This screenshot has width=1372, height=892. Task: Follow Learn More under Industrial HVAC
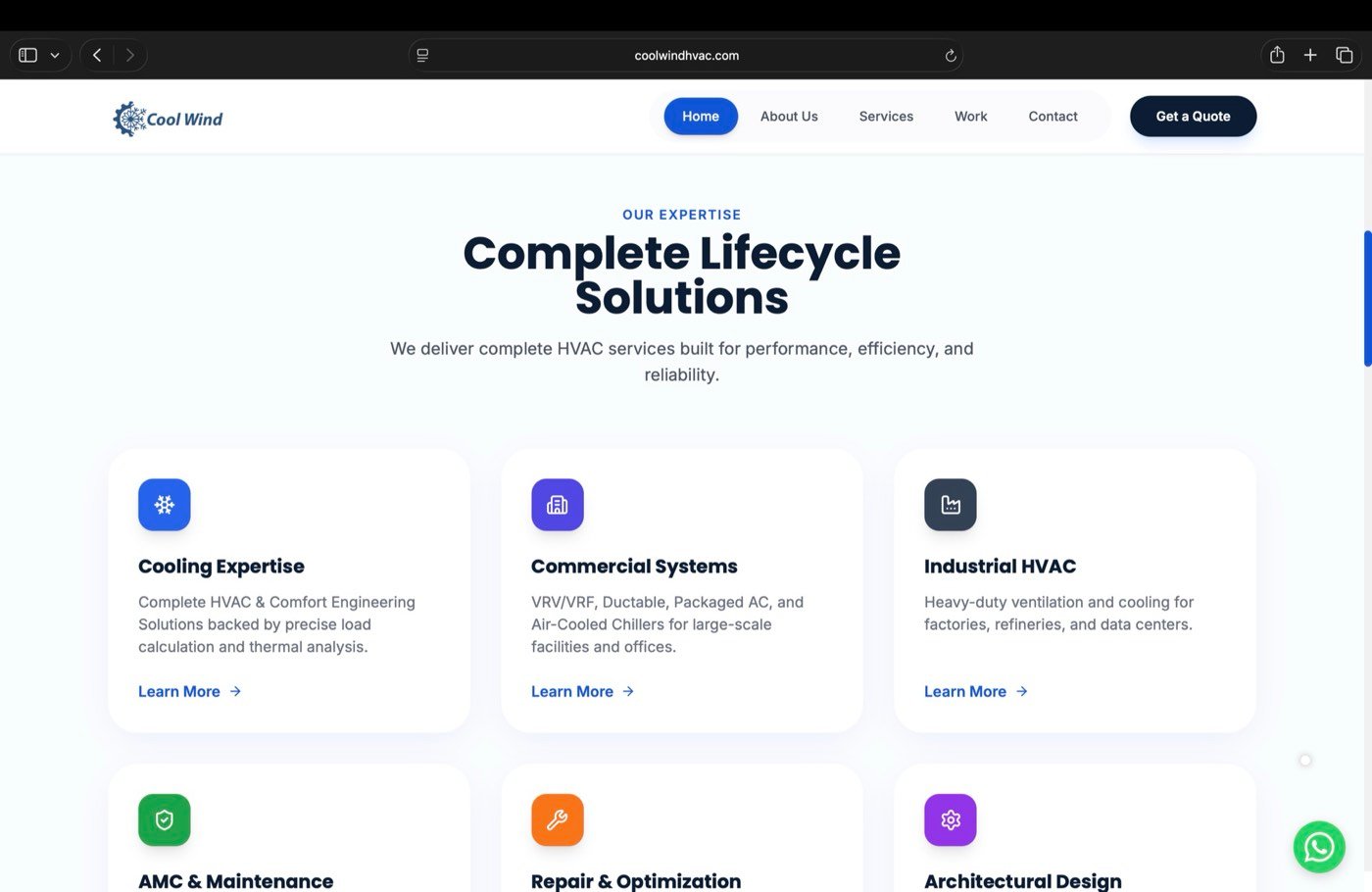(976, 692)
